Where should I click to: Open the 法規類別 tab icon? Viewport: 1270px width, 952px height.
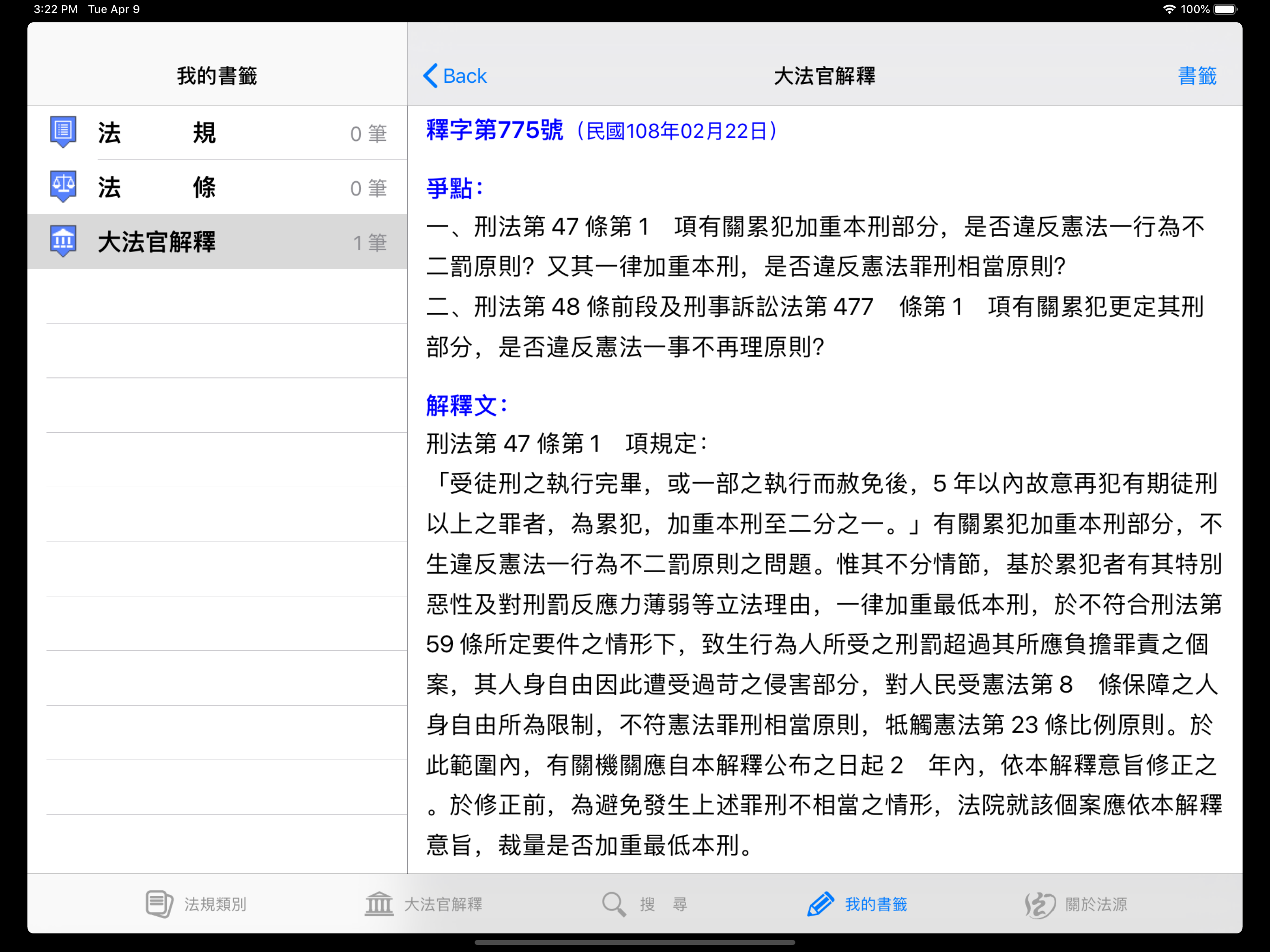pyautogui.click(x=159, y=904)
